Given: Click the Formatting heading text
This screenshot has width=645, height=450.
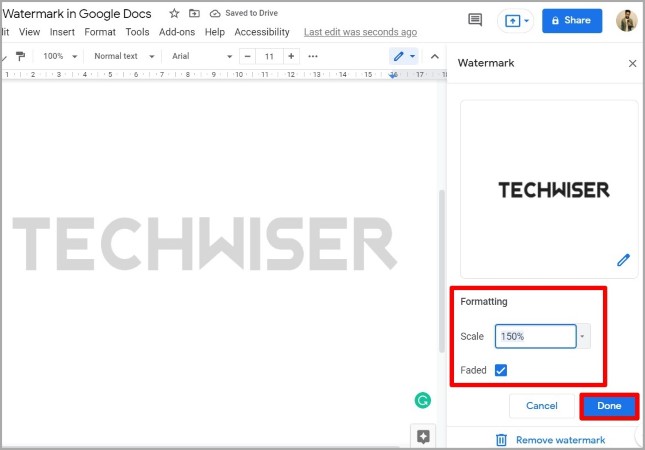Looking at the screenshot, I should point(484,302).
